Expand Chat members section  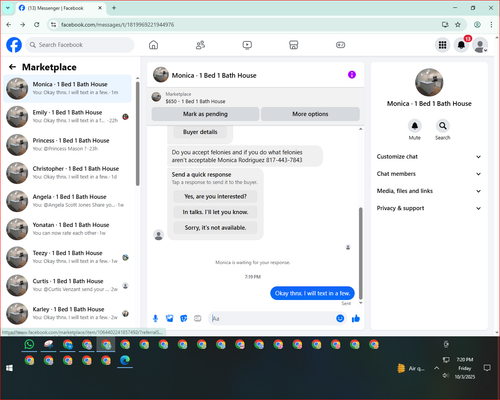[429, 174]
